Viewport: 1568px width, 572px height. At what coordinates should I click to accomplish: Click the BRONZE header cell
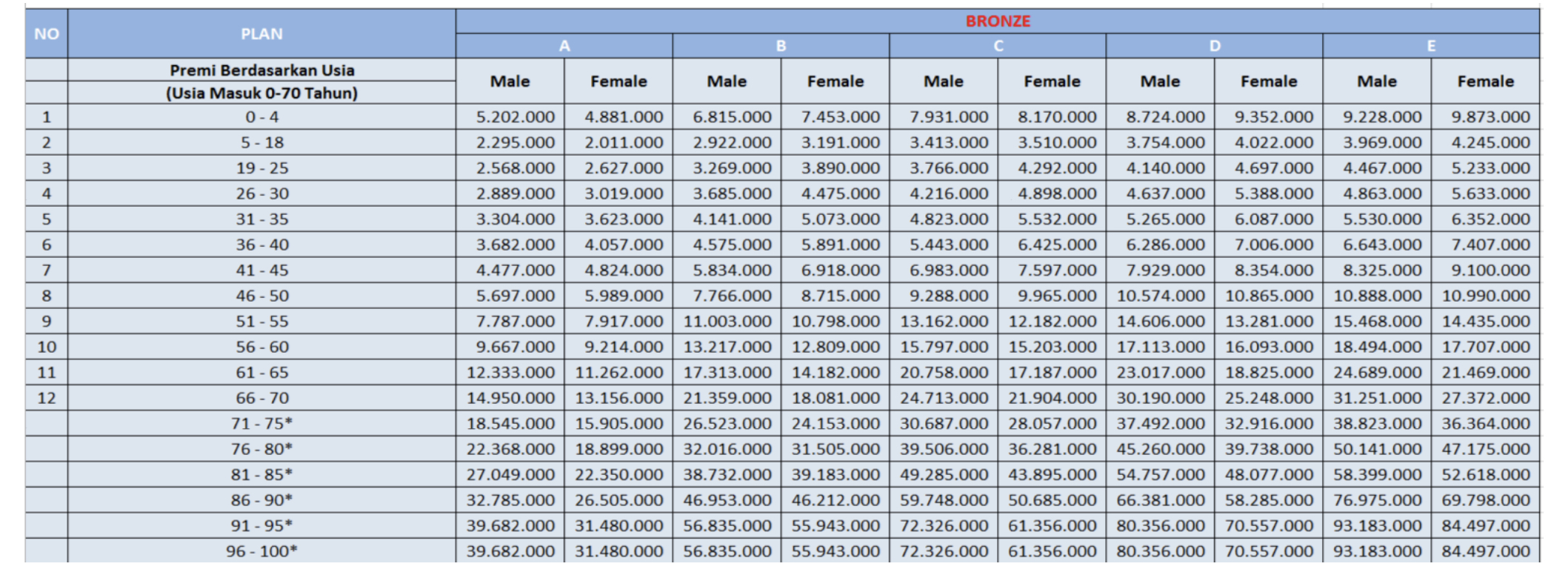(x=997, y=21)
